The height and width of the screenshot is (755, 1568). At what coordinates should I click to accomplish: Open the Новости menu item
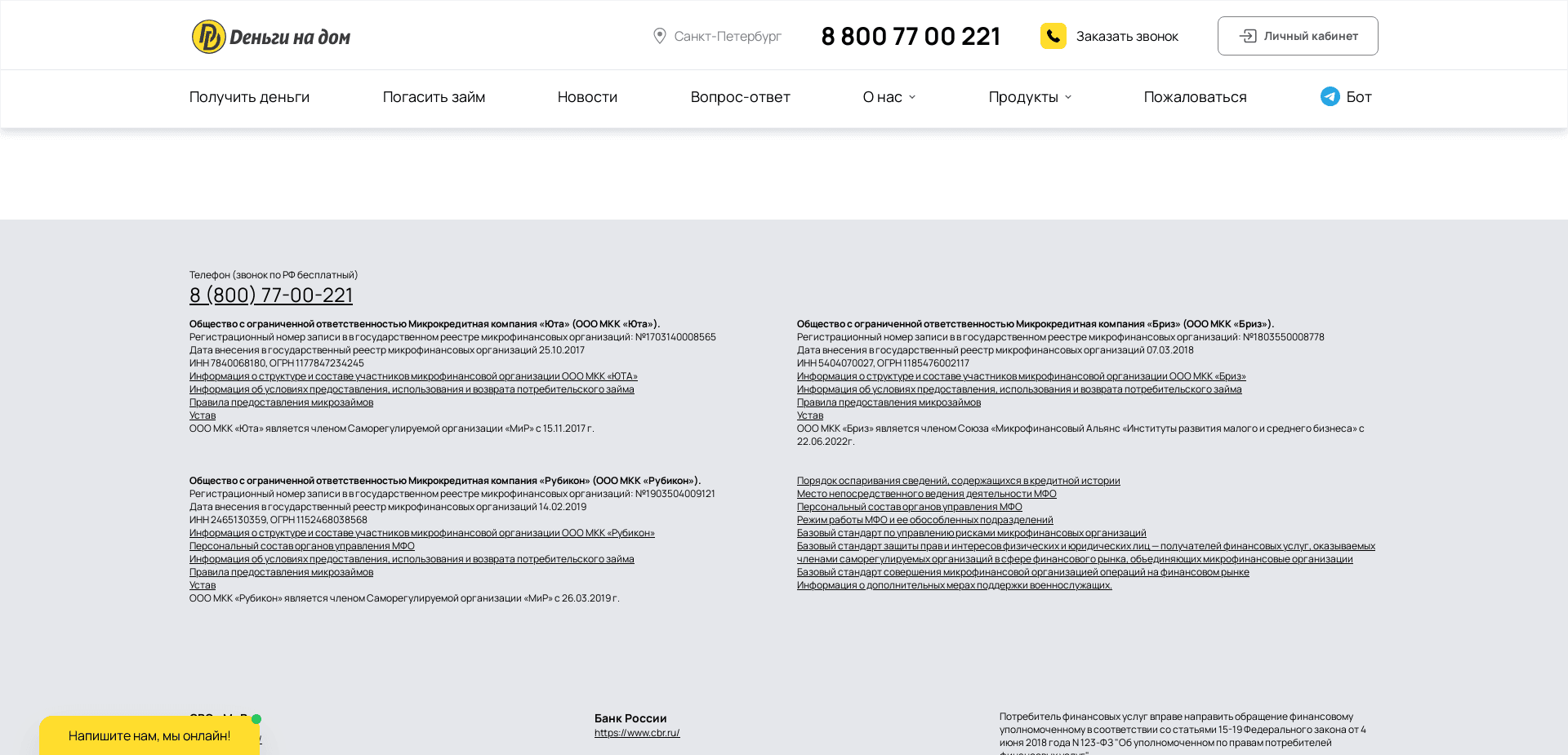[x=586, y=96]
